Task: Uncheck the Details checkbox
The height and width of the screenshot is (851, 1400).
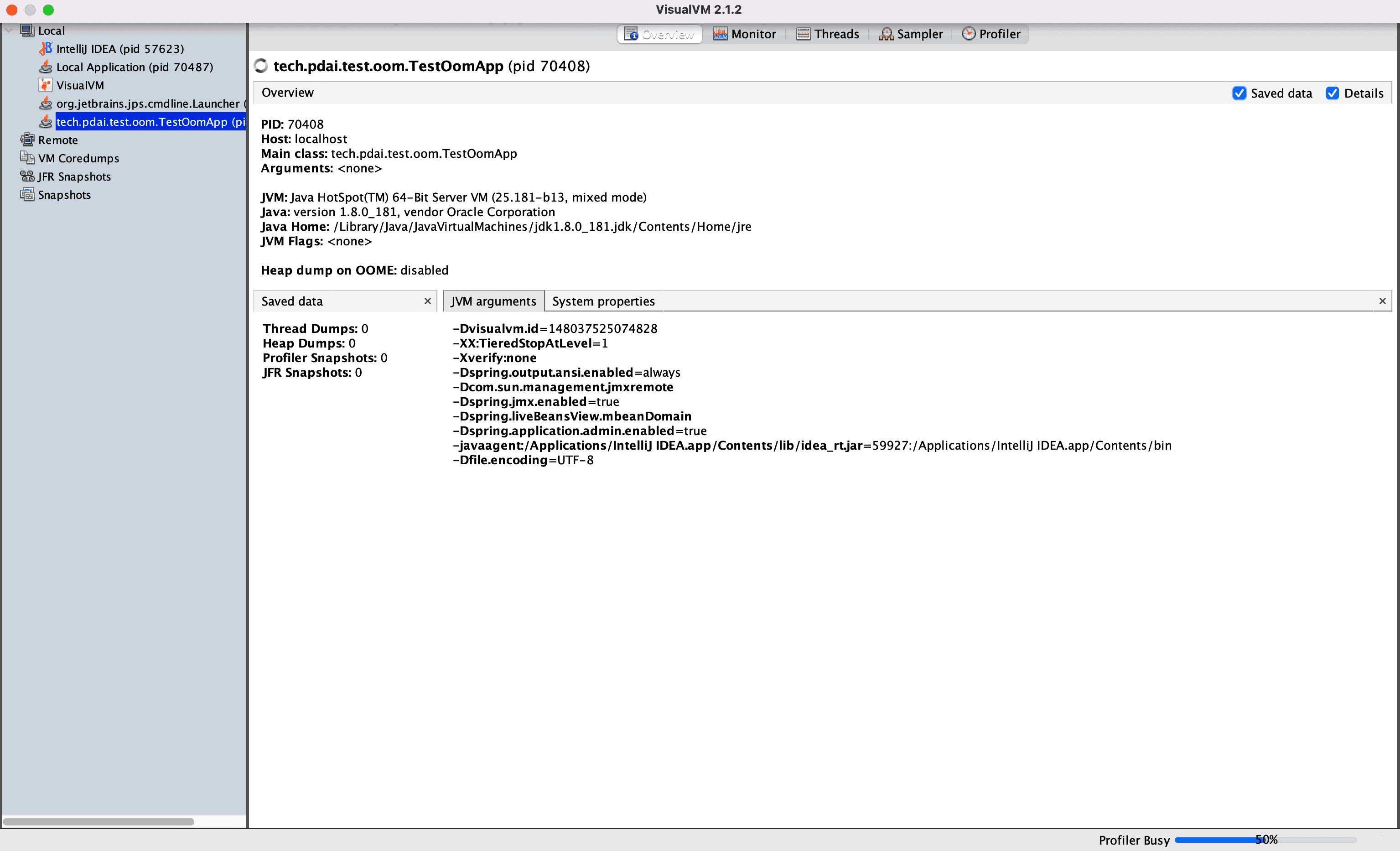Action: pos(1332,93)
